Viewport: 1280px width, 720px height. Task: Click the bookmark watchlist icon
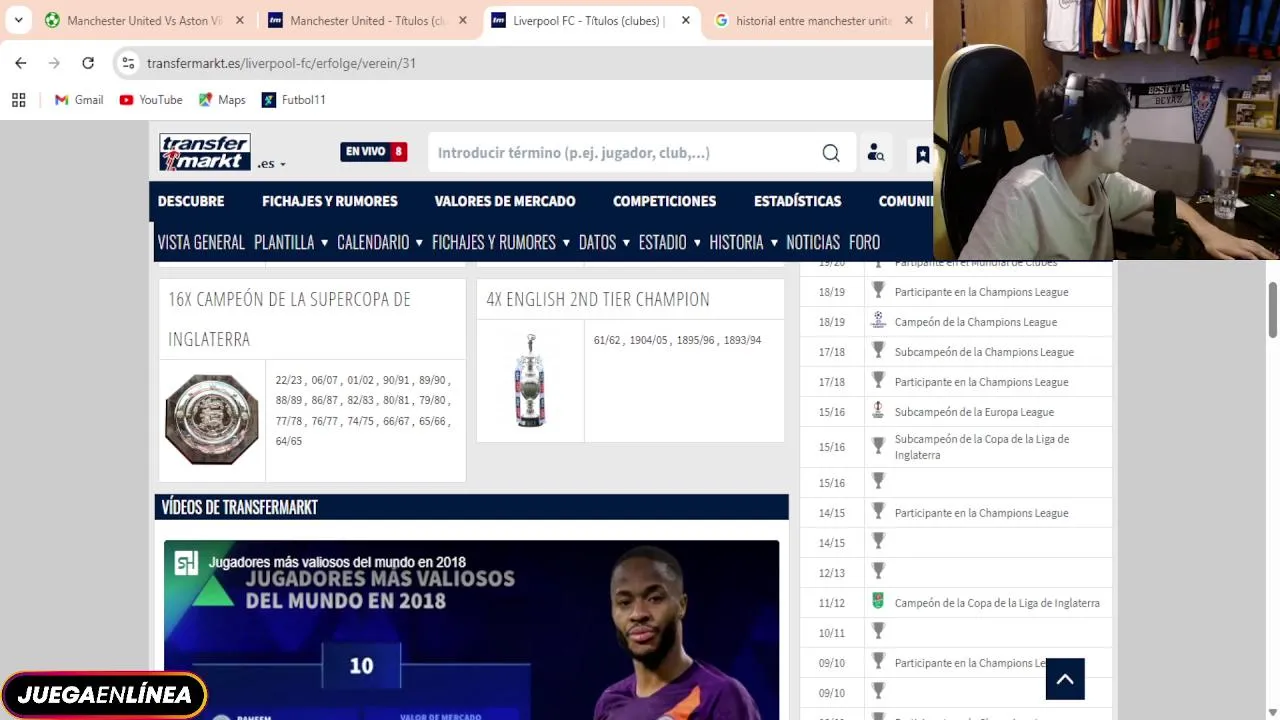coord(922,154)
